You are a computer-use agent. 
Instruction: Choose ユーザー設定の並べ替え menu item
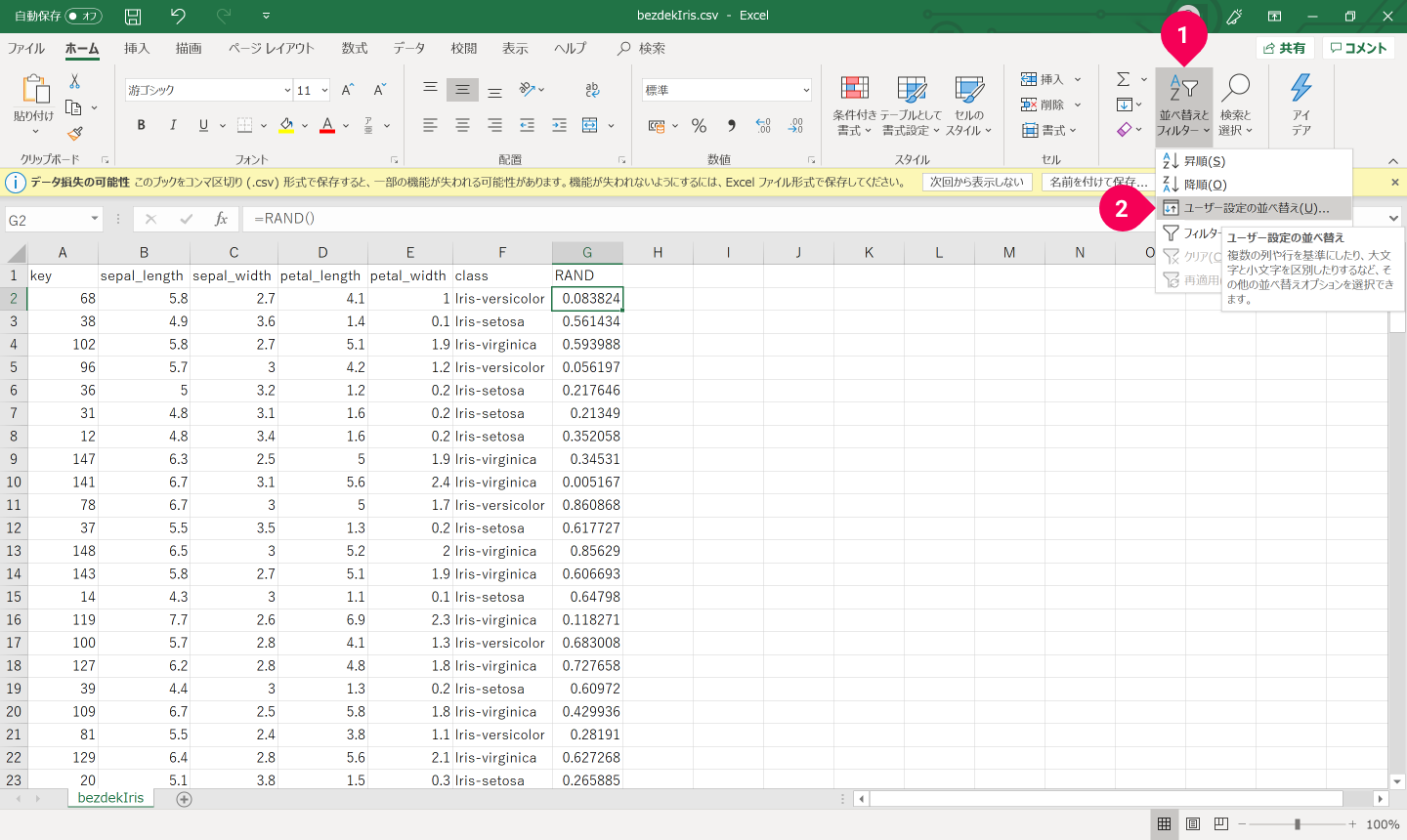pos(1255,208)
